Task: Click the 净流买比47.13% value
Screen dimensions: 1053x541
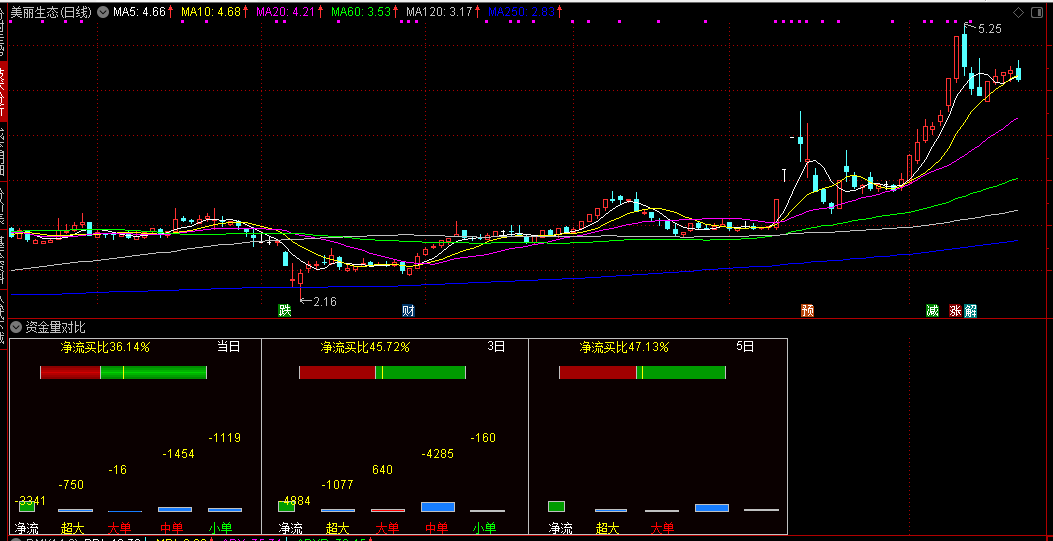Action: (x=625, y=347)
